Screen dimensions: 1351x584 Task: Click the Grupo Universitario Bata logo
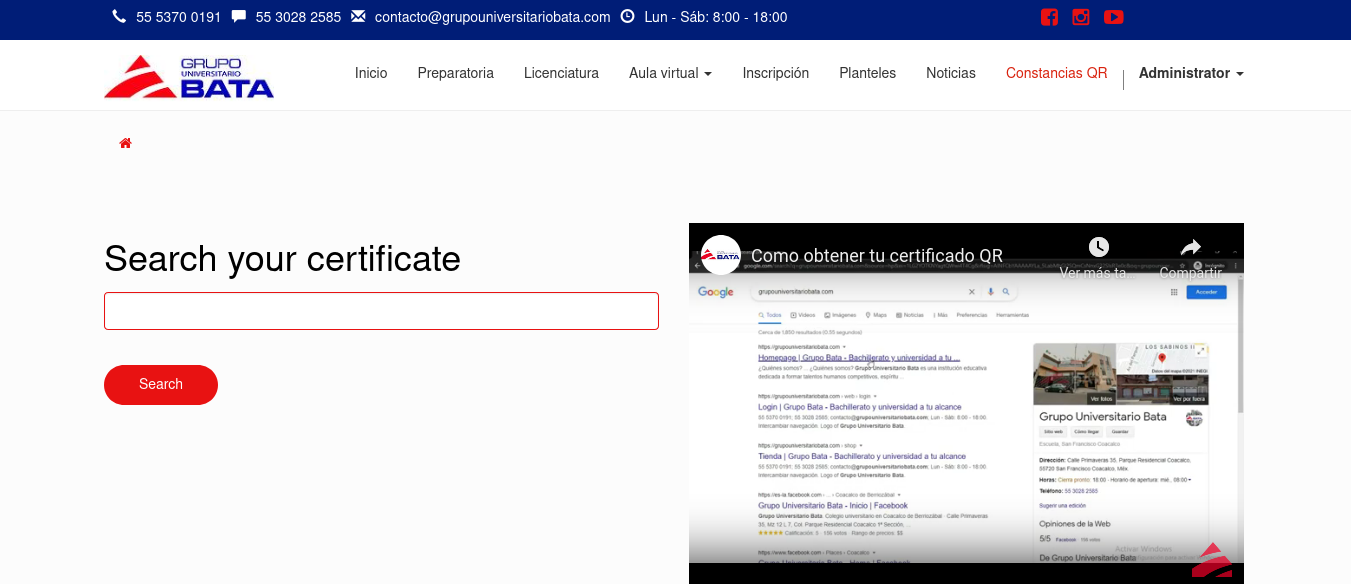[189, 77]
